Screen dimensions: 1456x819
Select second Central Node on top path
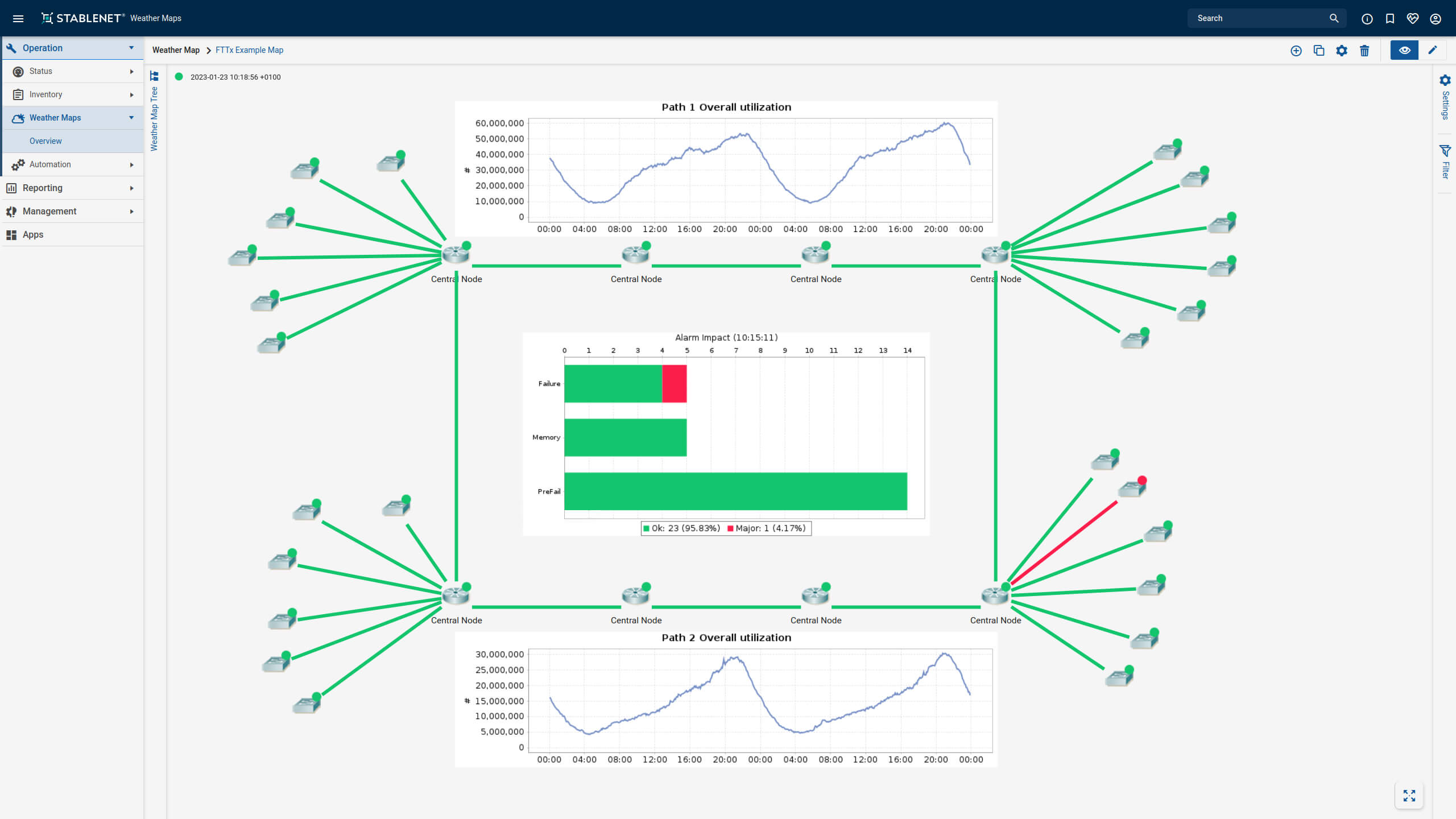pyautogui.click(x=636, y=254)
